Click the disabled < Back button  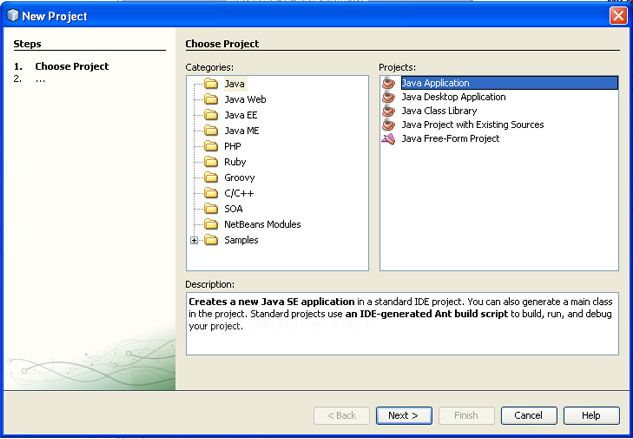342,416
